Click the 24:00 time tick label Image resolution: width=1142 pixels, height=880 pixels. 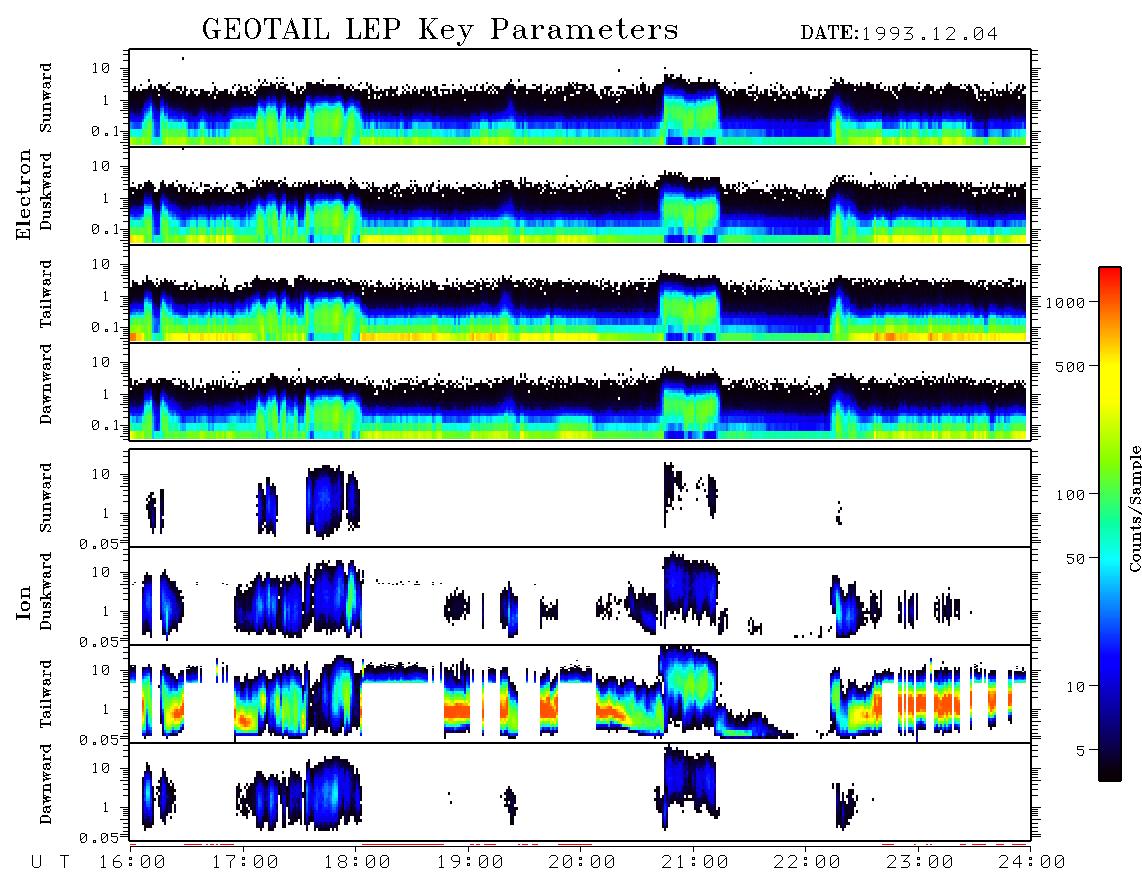point(1033,863)
